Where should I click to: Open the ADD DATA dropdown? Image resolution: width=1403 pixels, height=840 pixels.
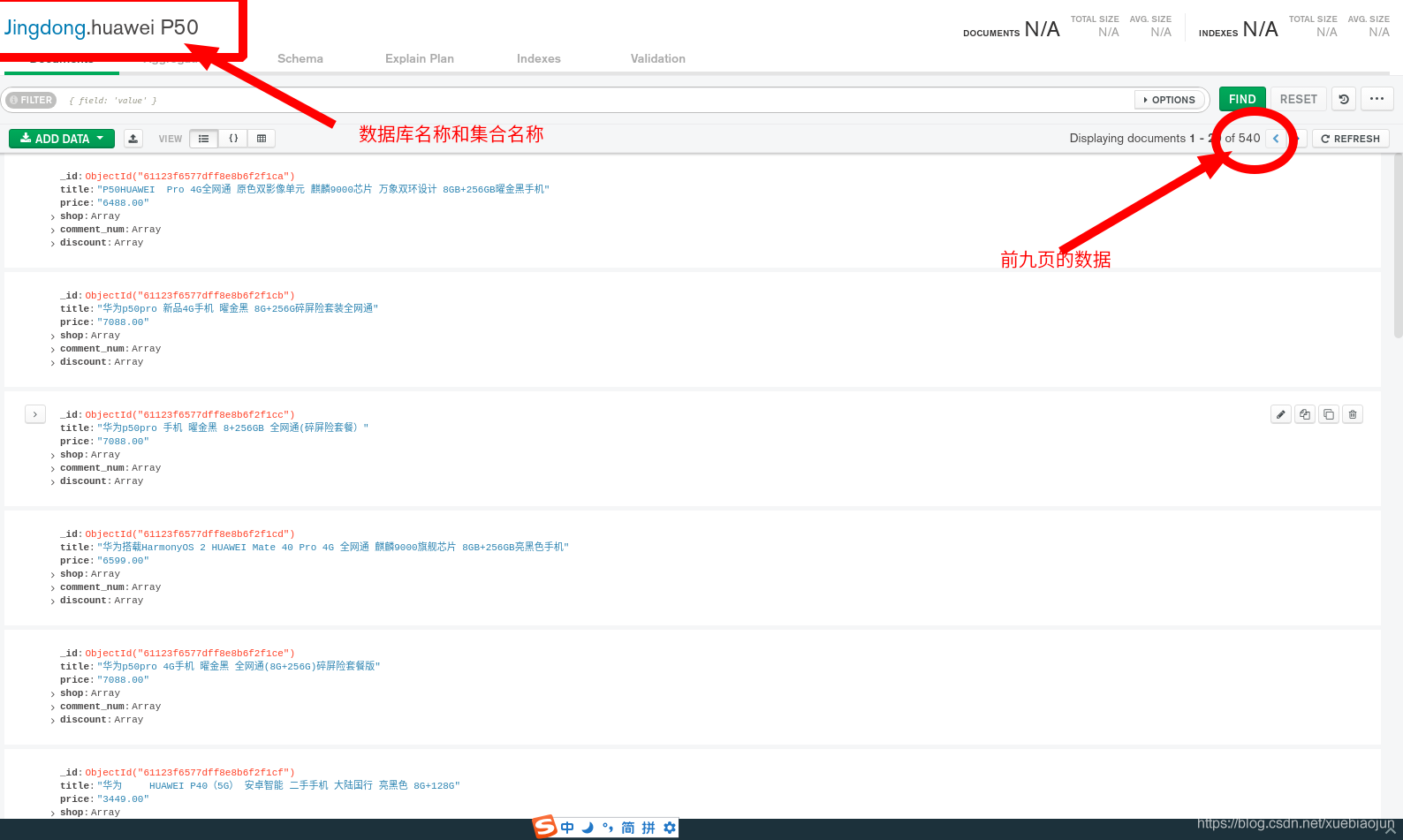coord(62,139)
